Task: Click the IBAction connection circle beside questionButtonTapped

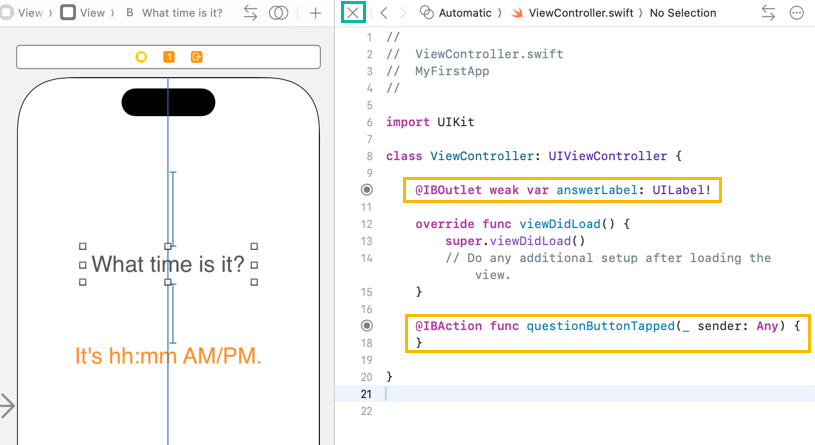Action: pos(366,326)
